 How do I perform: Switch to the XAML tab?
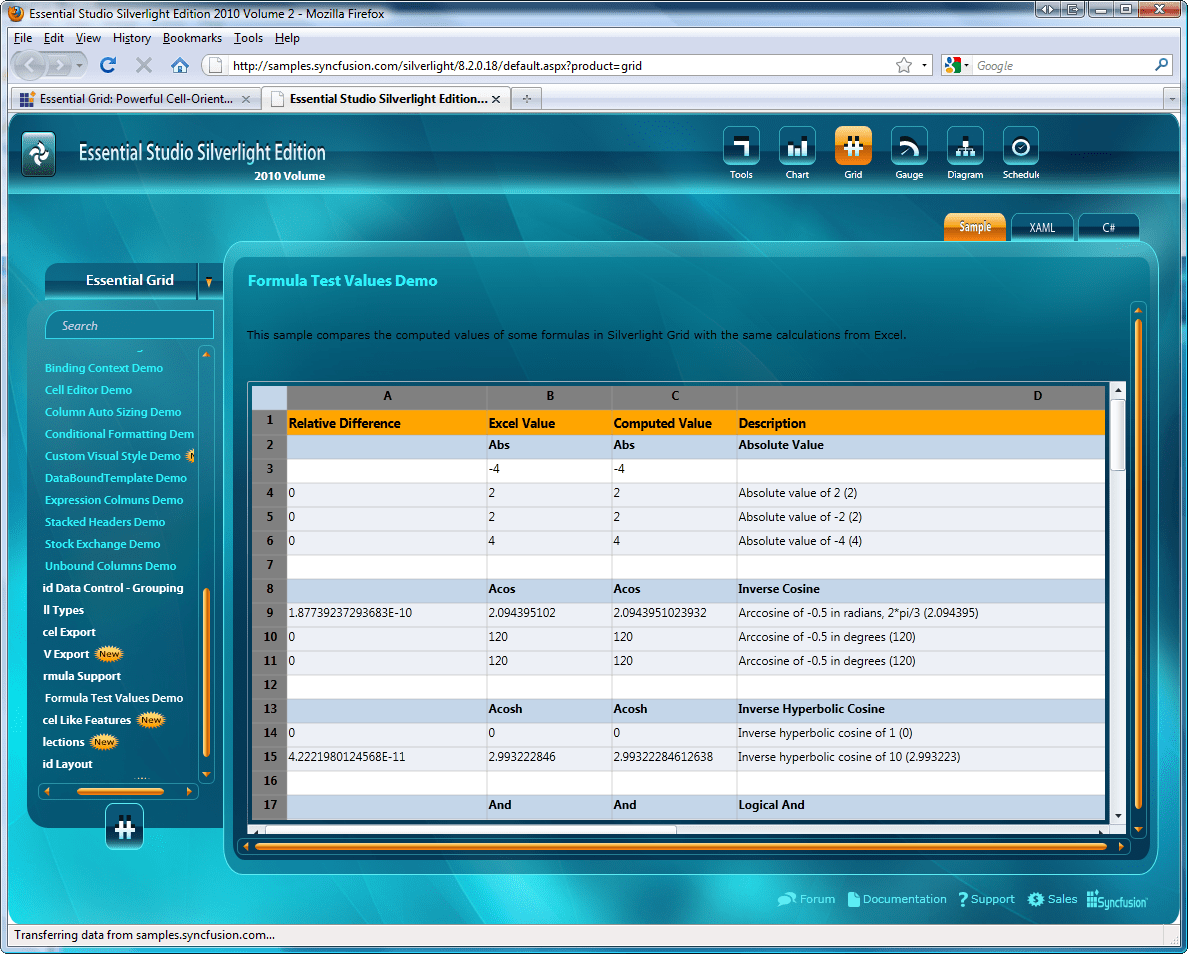click(x=1042, y=227)
